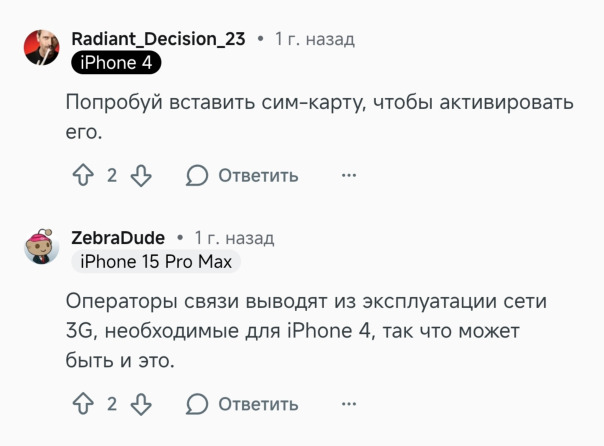Select the "iPhone 15 Pro Max" flair badge
Screen dimensions: 604x446
156,262
